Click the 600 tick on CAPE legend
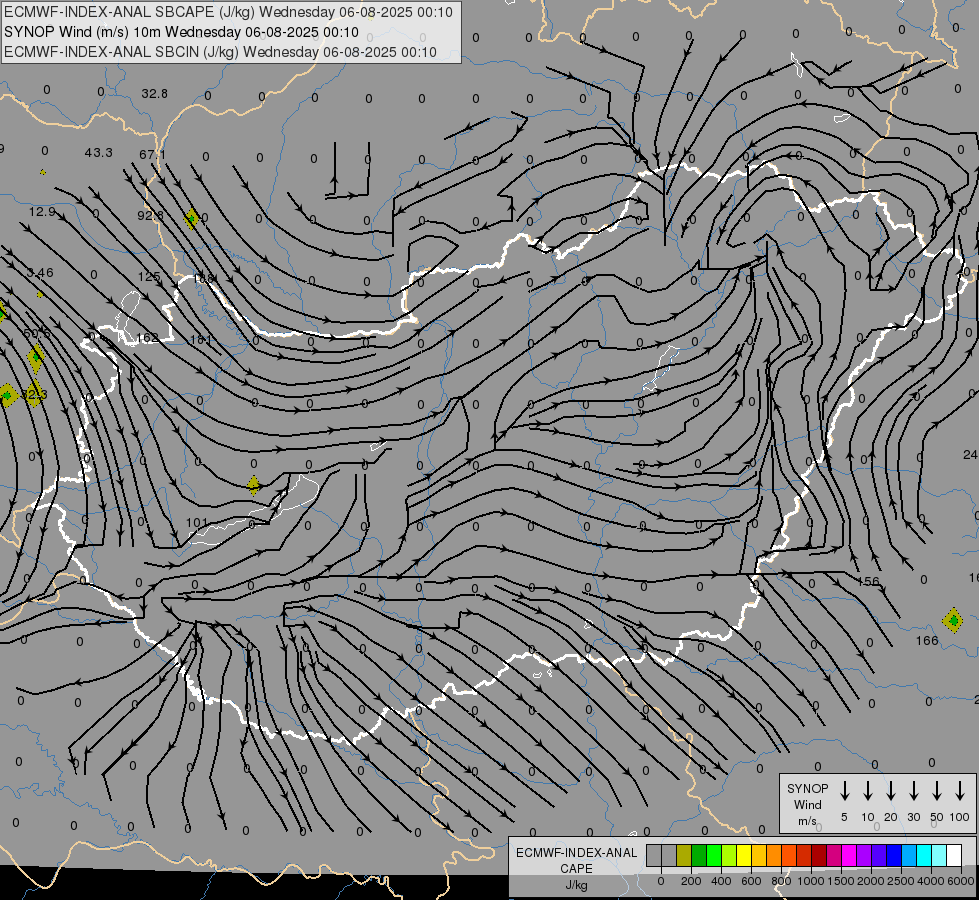This screenshot has width=979, height=900. coord(751,881)
